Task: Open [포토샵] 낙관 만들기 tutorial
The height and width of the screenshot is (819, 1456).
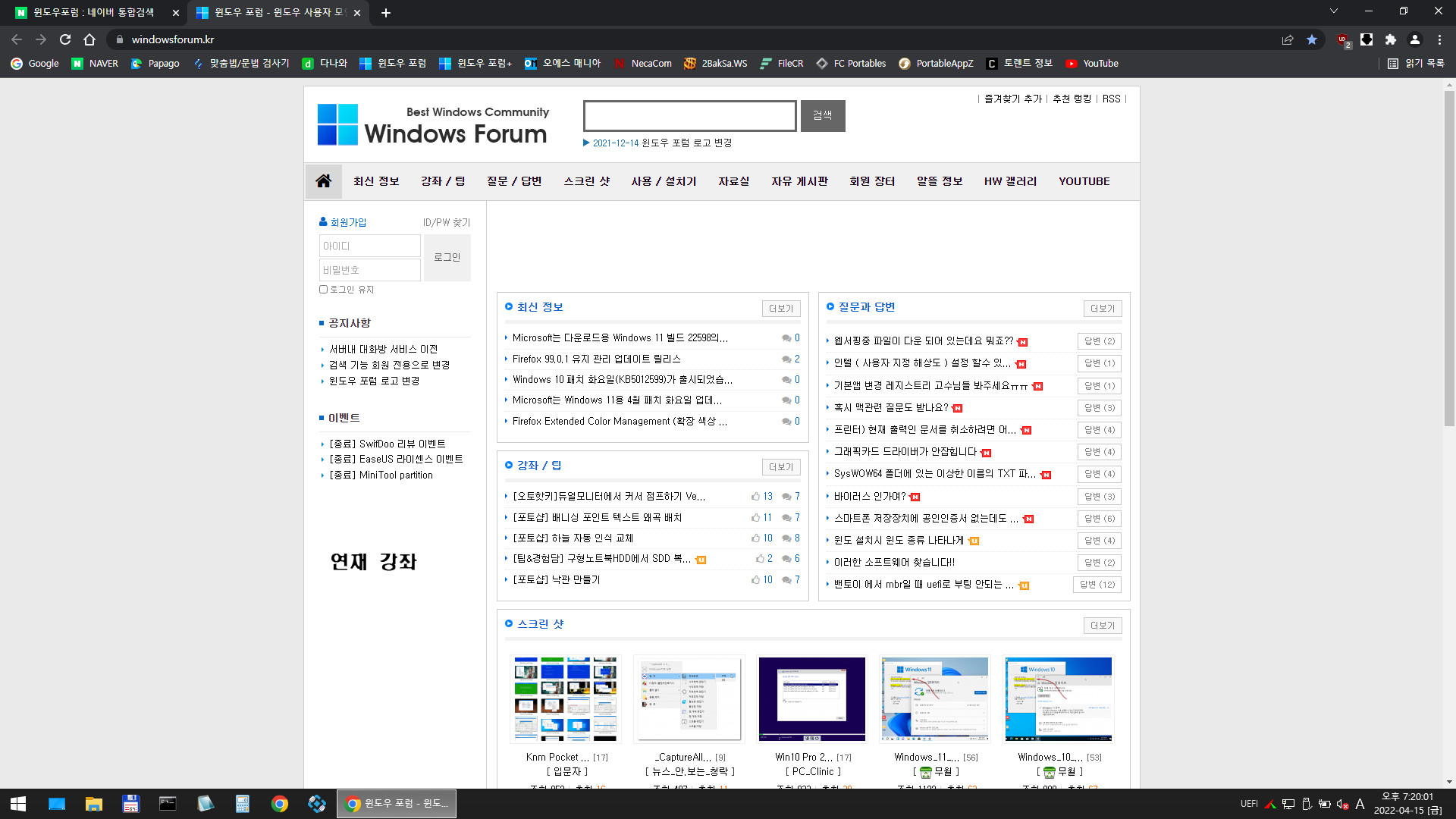Action: pos(556,579)
